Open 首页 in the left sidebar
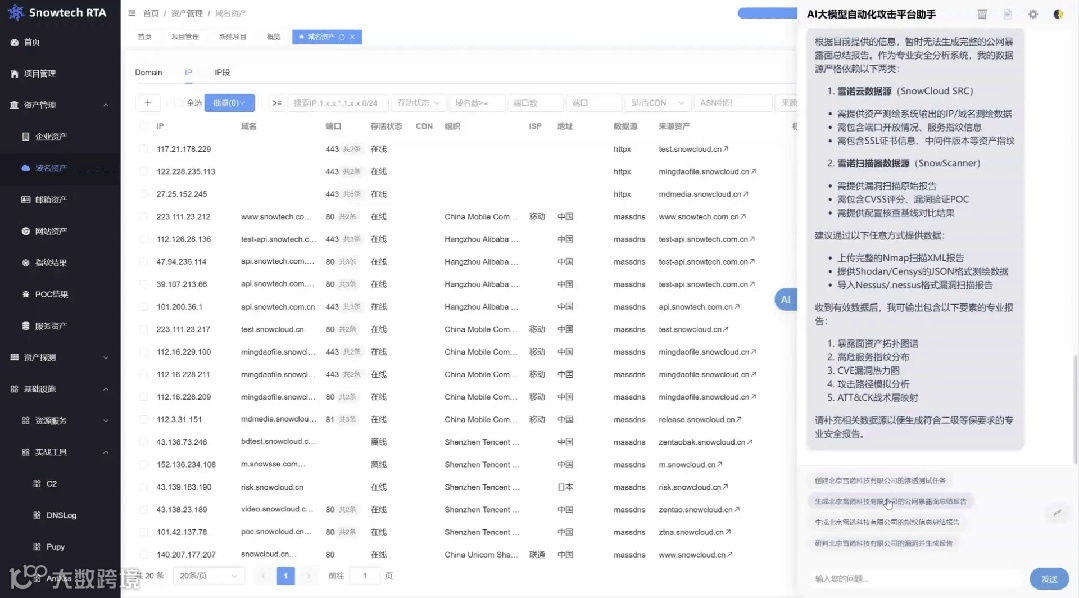Screen dimensions: 1079x598 [32, 42]
